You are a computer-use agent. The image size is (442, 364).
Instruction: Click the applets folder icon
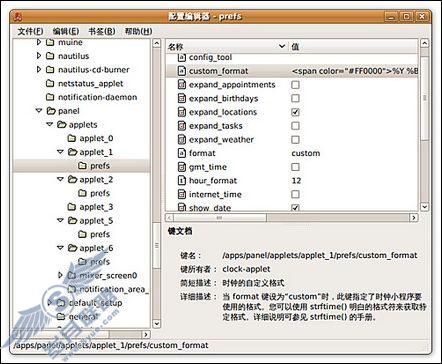62,124
